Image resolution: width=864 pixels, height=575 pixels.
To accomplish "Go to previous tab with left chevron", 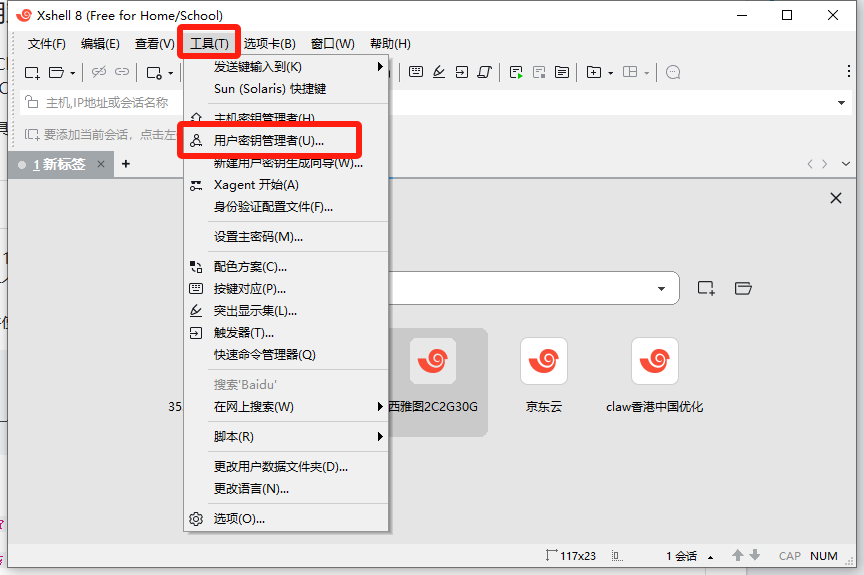I will point(809,164).
